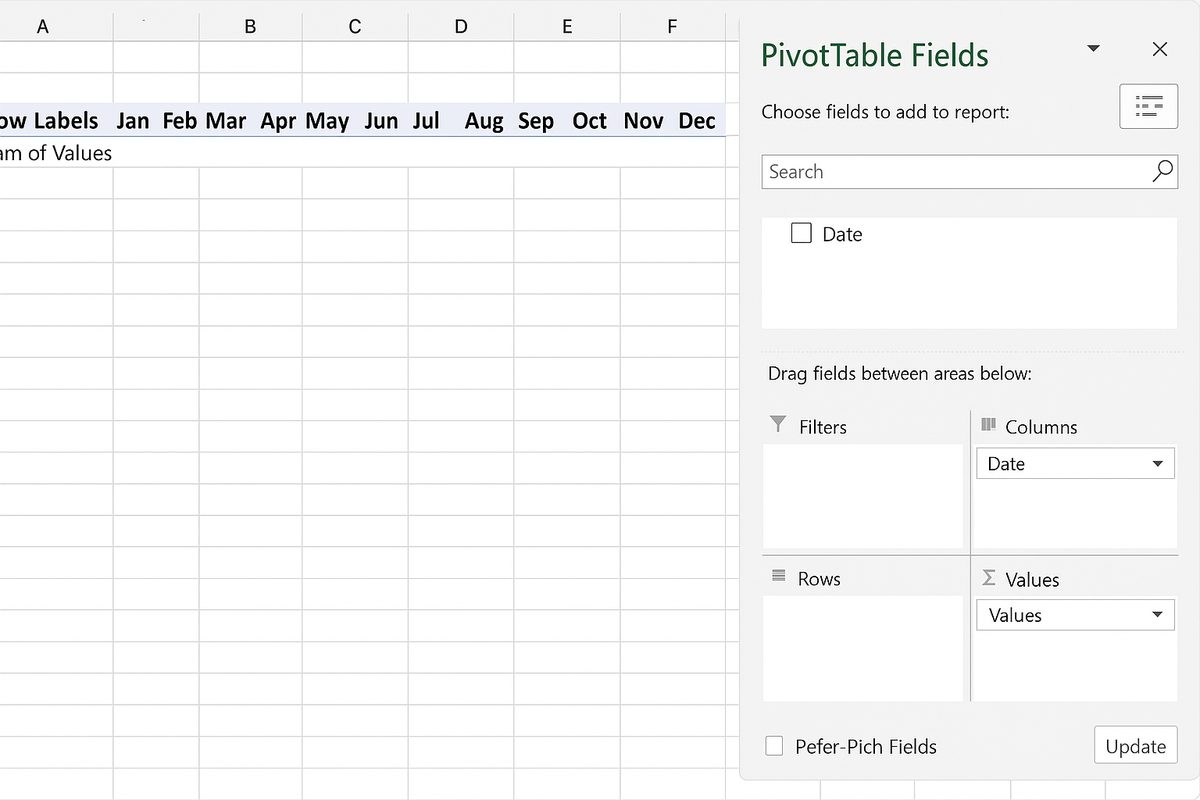Click the sigma Values area icon
The width and height of the screenshot is (1200, 800).
(988, 578)
